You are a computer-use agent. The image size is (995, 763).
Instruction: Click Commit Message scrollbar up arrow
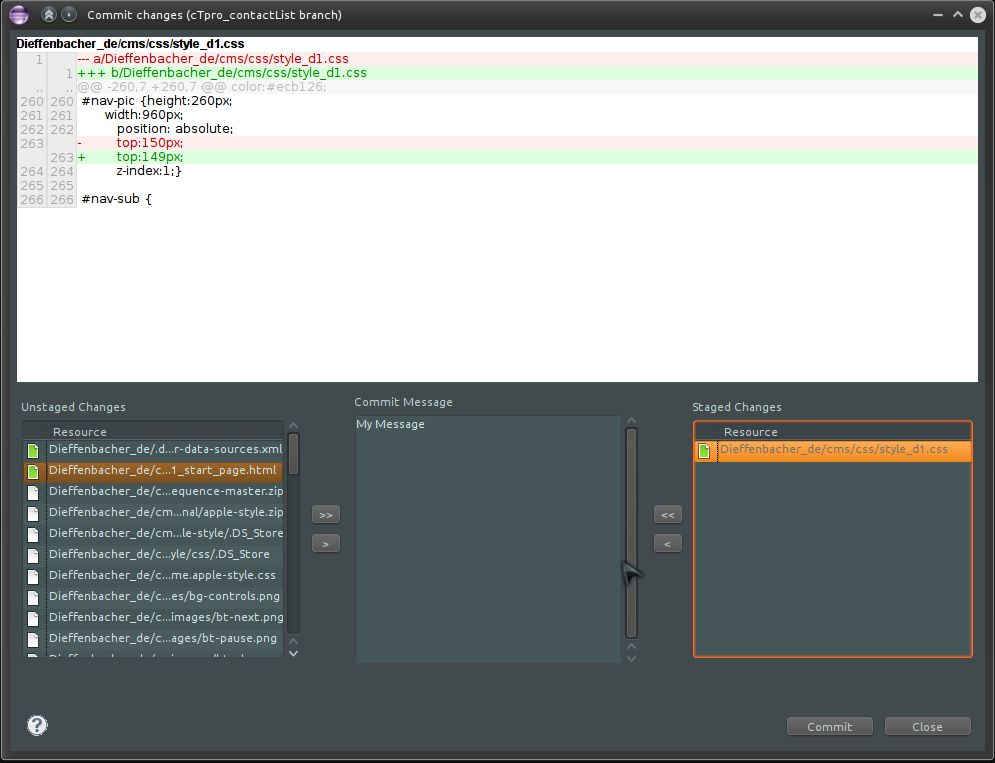click(x=631, y=420)
